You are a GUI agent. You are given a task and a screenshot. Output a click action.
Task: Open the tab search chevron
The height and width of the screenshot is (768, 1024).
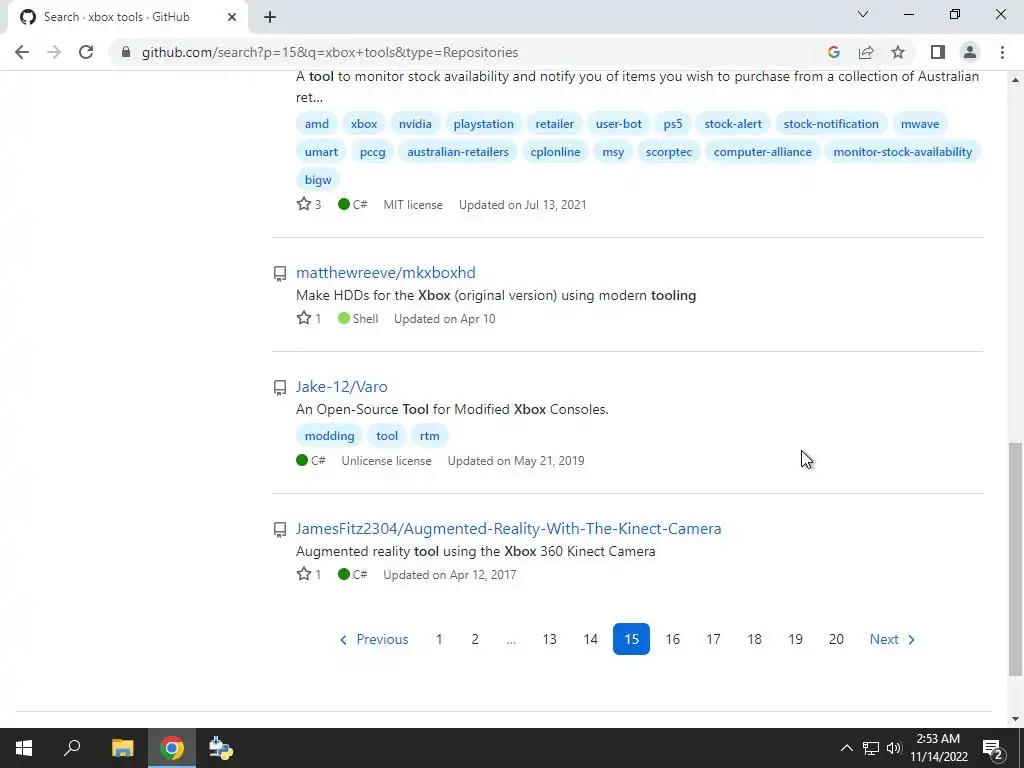(863, 14)
